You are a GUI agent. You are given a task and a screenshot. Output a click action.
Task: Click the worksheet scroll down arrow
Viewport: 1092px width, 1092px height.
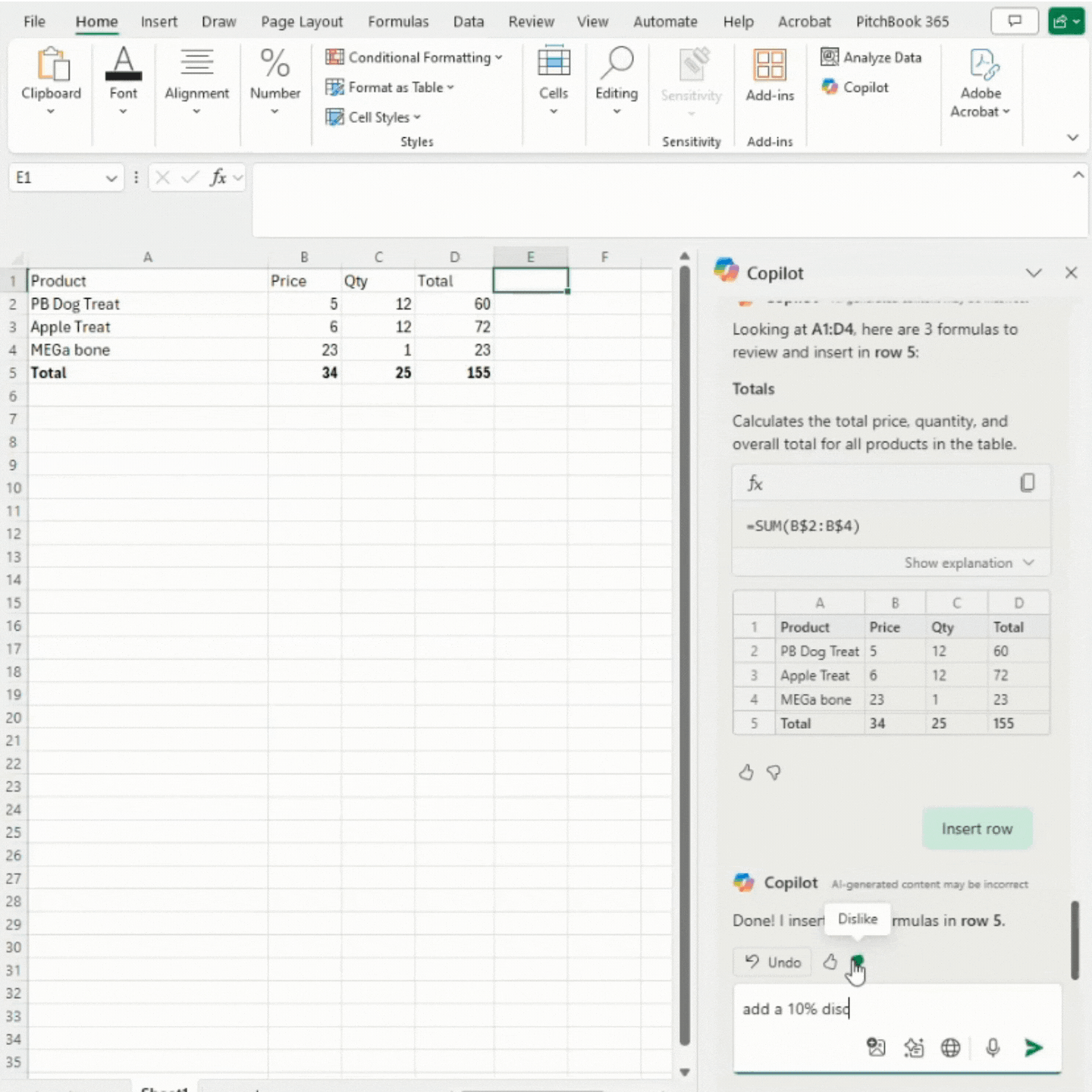pos(684,1072)
